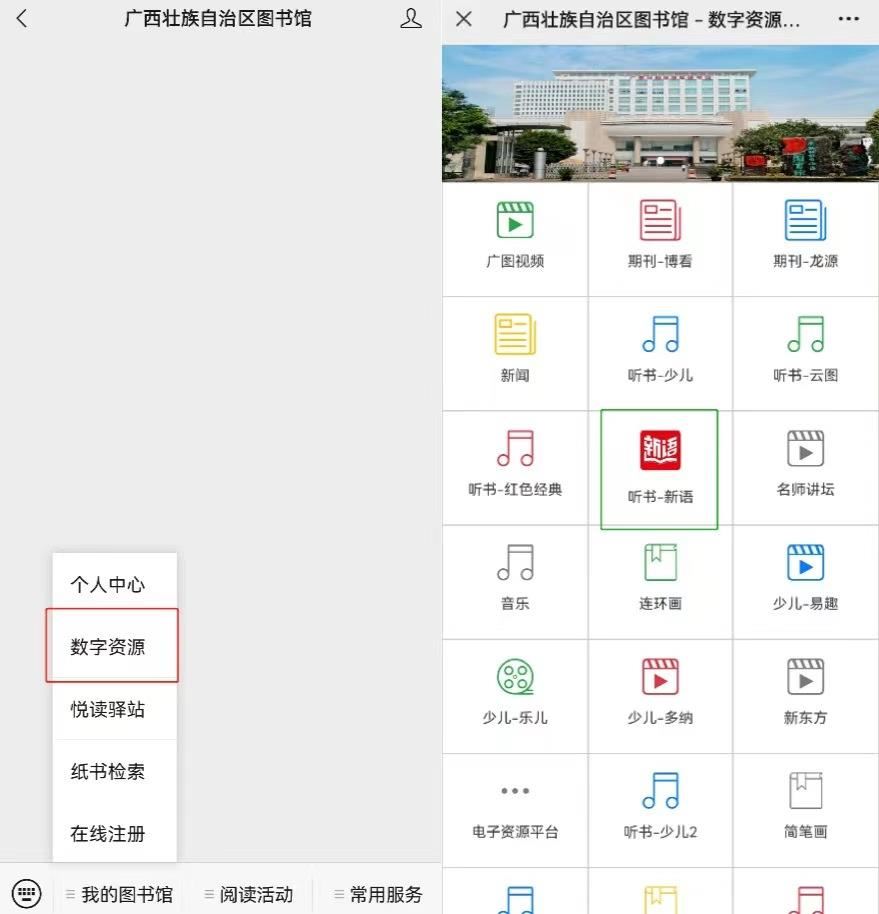
Task: Open 听书-红色经典 audio icon
Action: click(x=515, y=448)
